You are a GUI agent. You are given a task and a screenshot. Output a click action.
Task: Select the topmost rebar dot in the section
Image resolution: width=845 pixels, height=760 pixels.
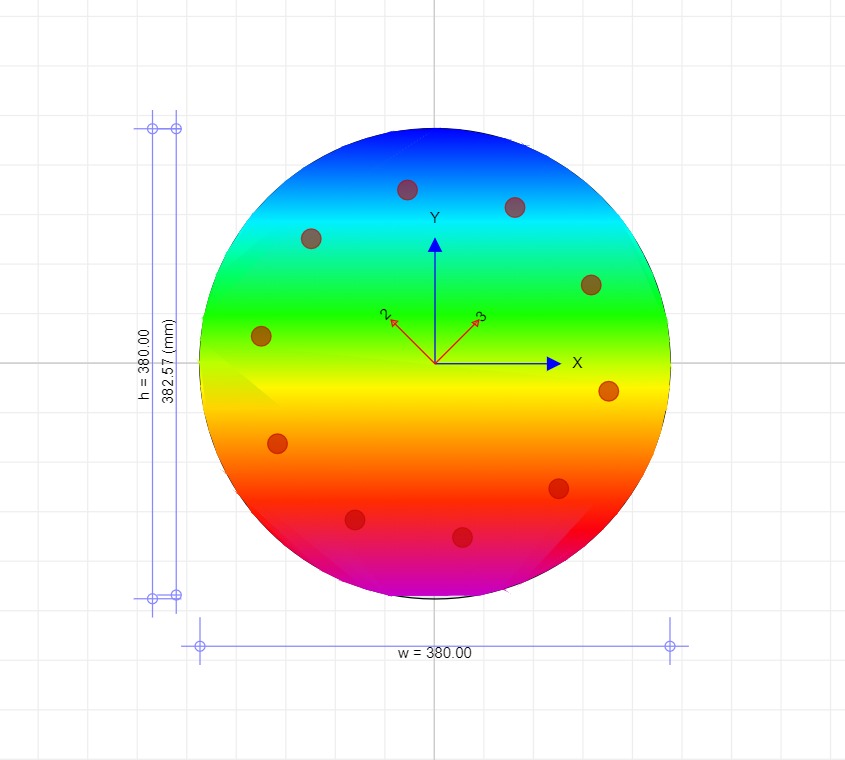point(407,190)
